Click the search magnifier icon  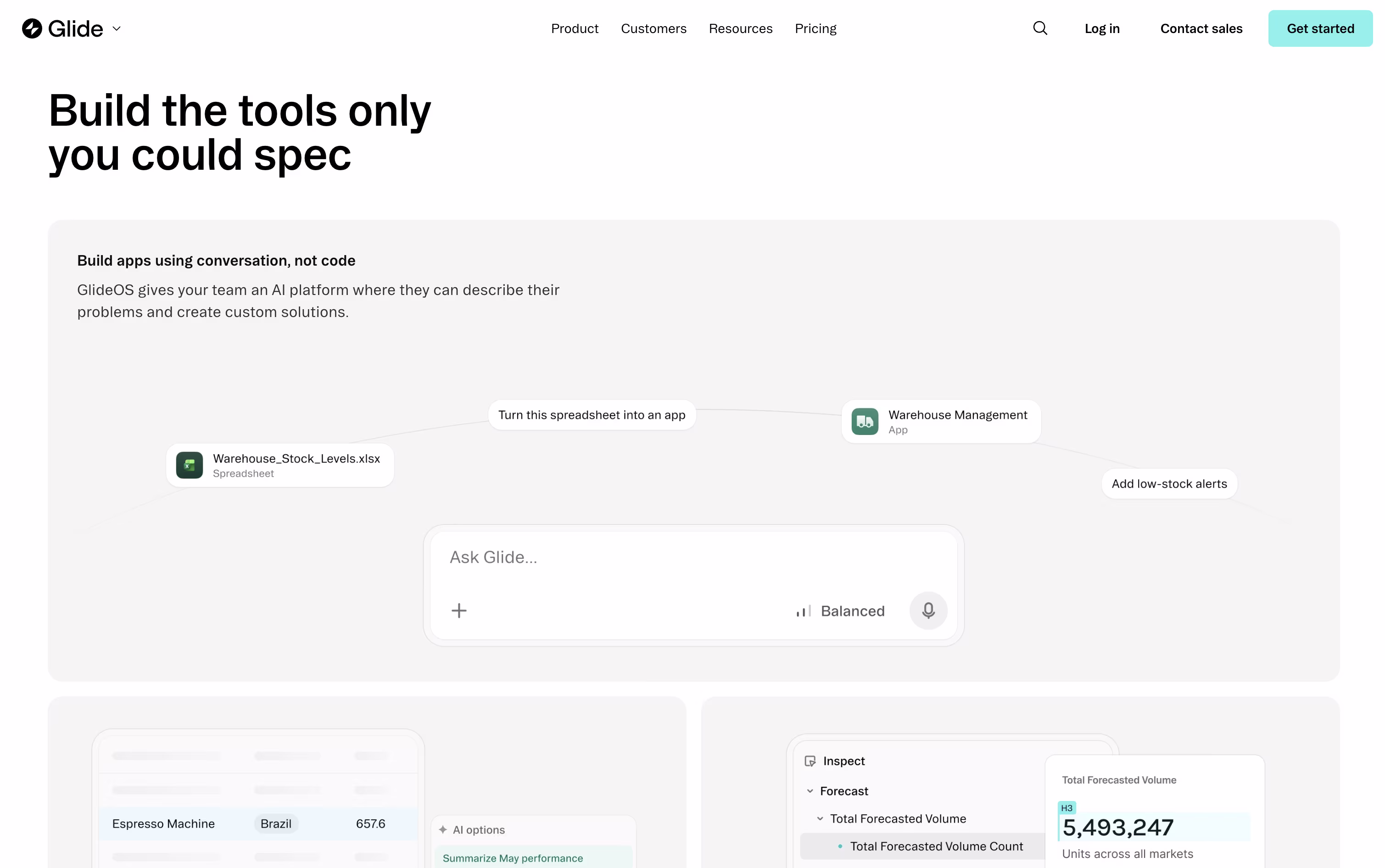click(x=1040, y=28)
